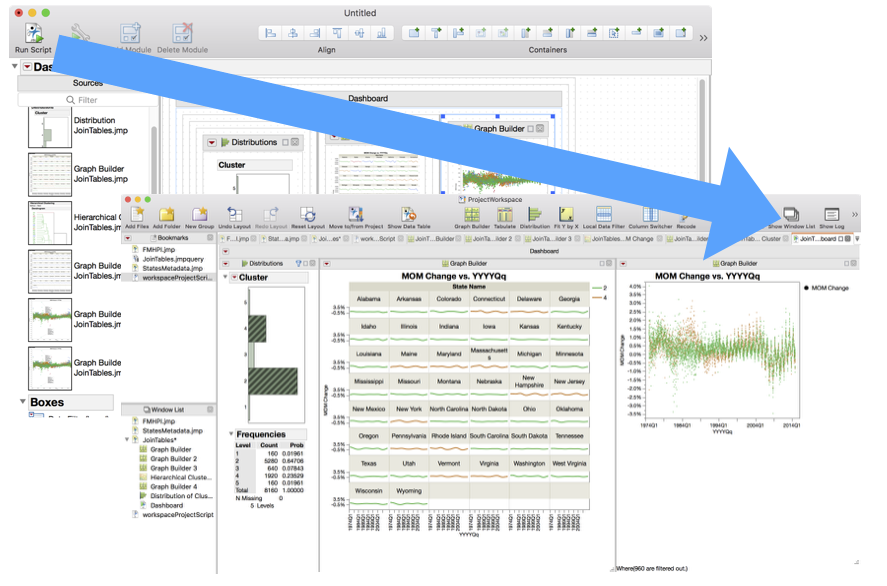Select the Tabulate tool
Viewport: 887px width, 586px height.
pos(504,216)
